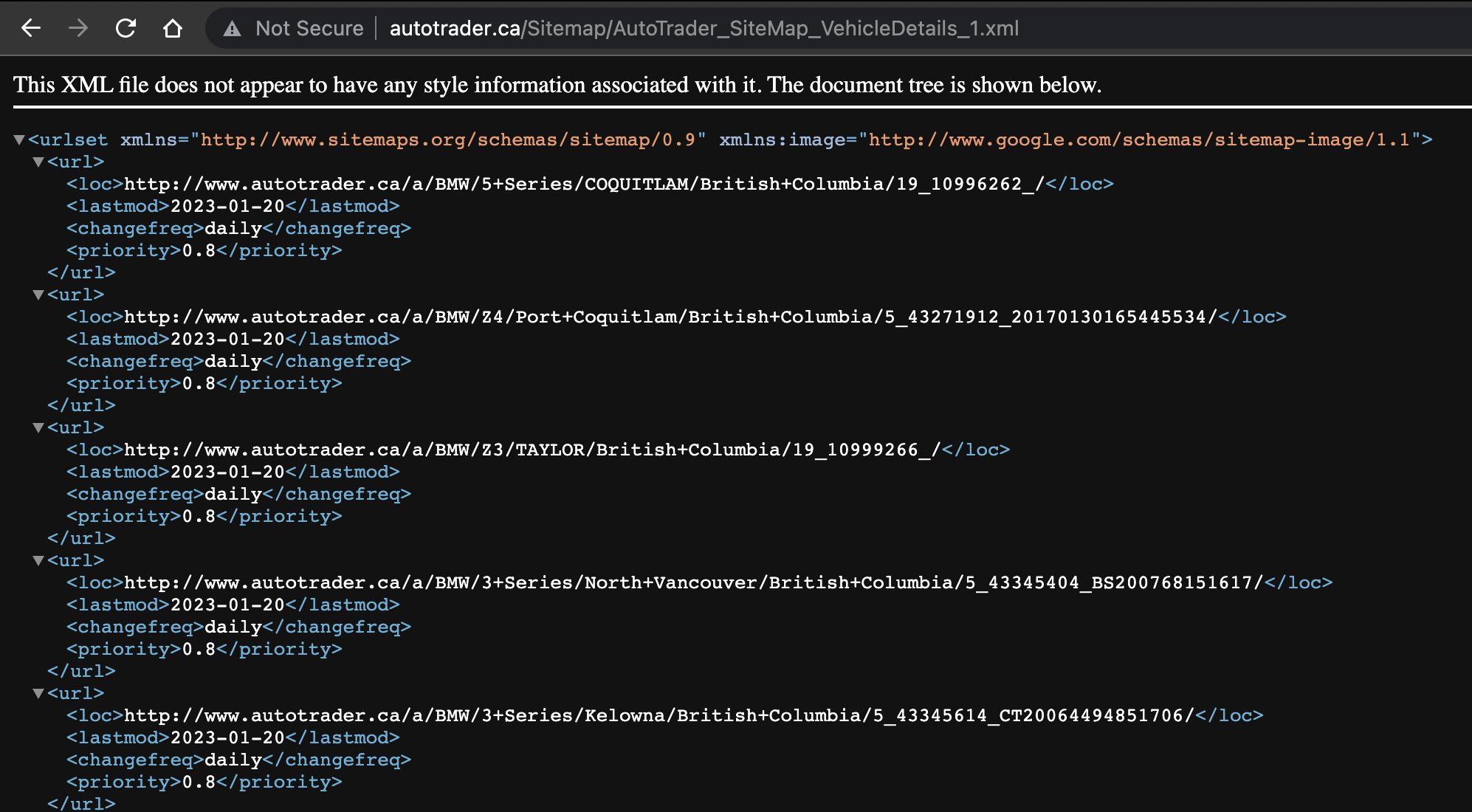Viewport: 1472px width, 812px height.
Task: Click lastmod date in the Z4 entry
Action: (x=227, y=339)
